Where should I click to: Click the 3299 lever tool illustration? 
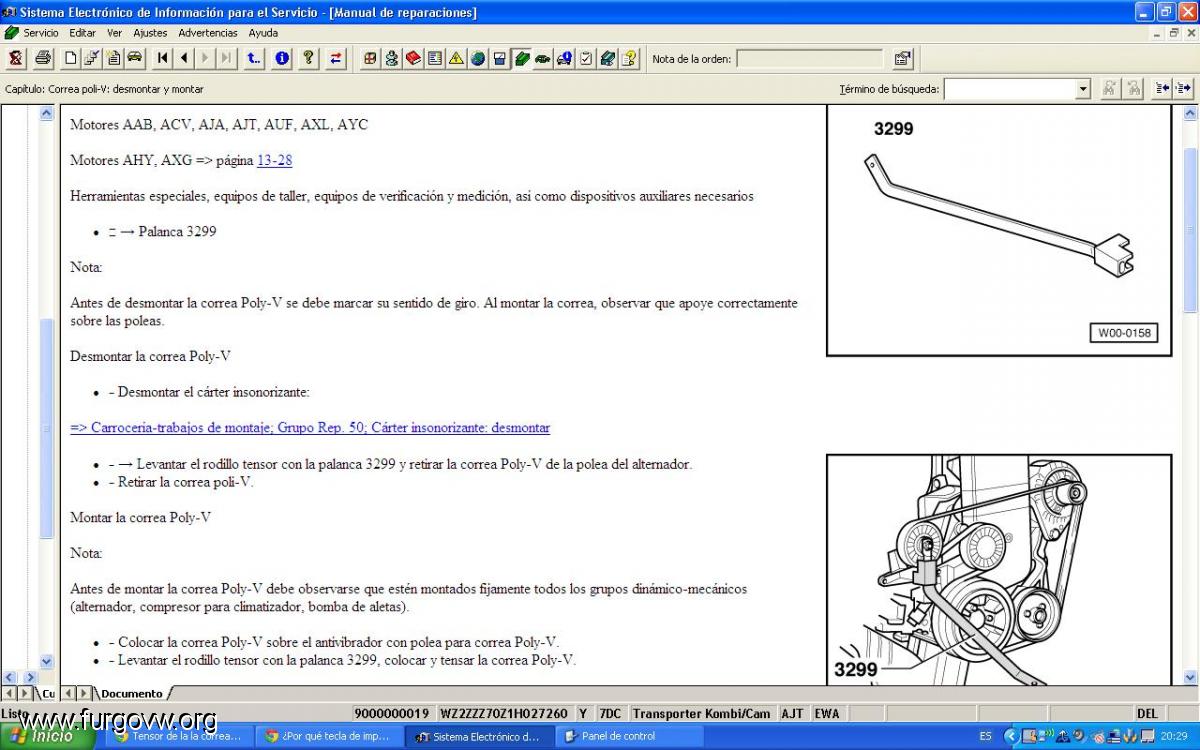998,230
